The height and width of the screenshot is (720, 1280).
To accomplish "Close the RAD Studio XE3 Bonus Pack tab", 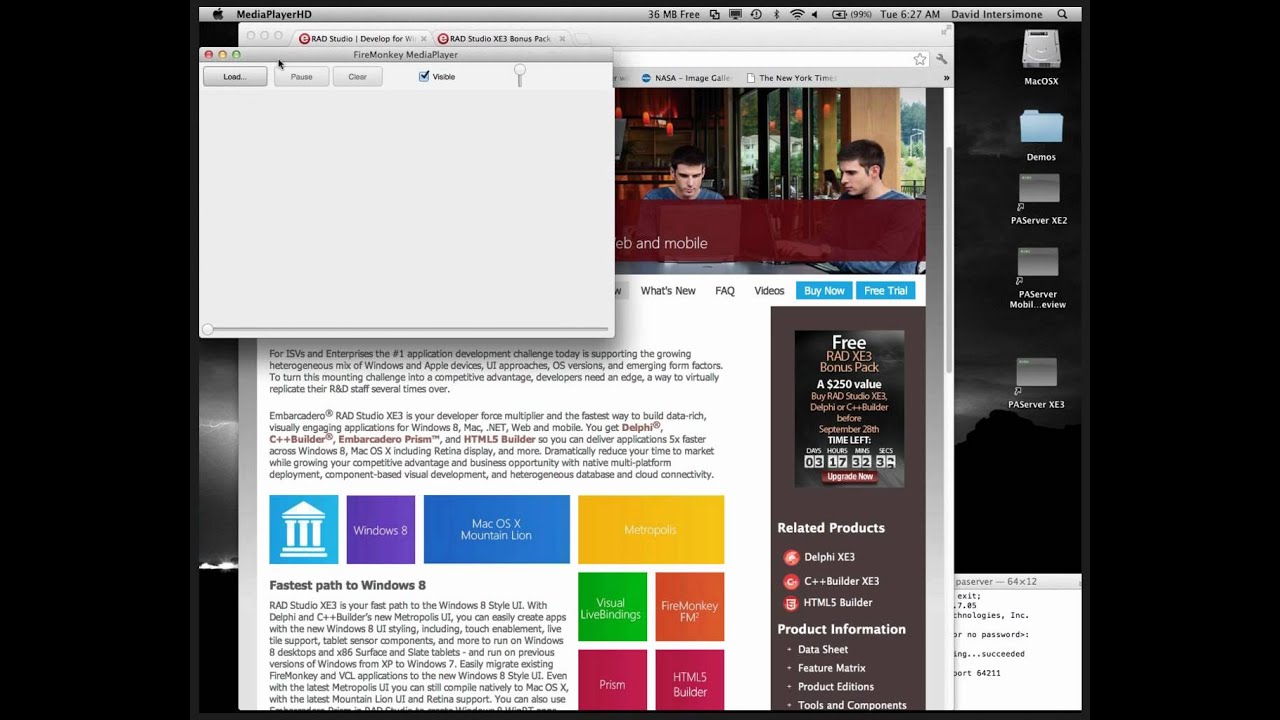I will (562, 38).
